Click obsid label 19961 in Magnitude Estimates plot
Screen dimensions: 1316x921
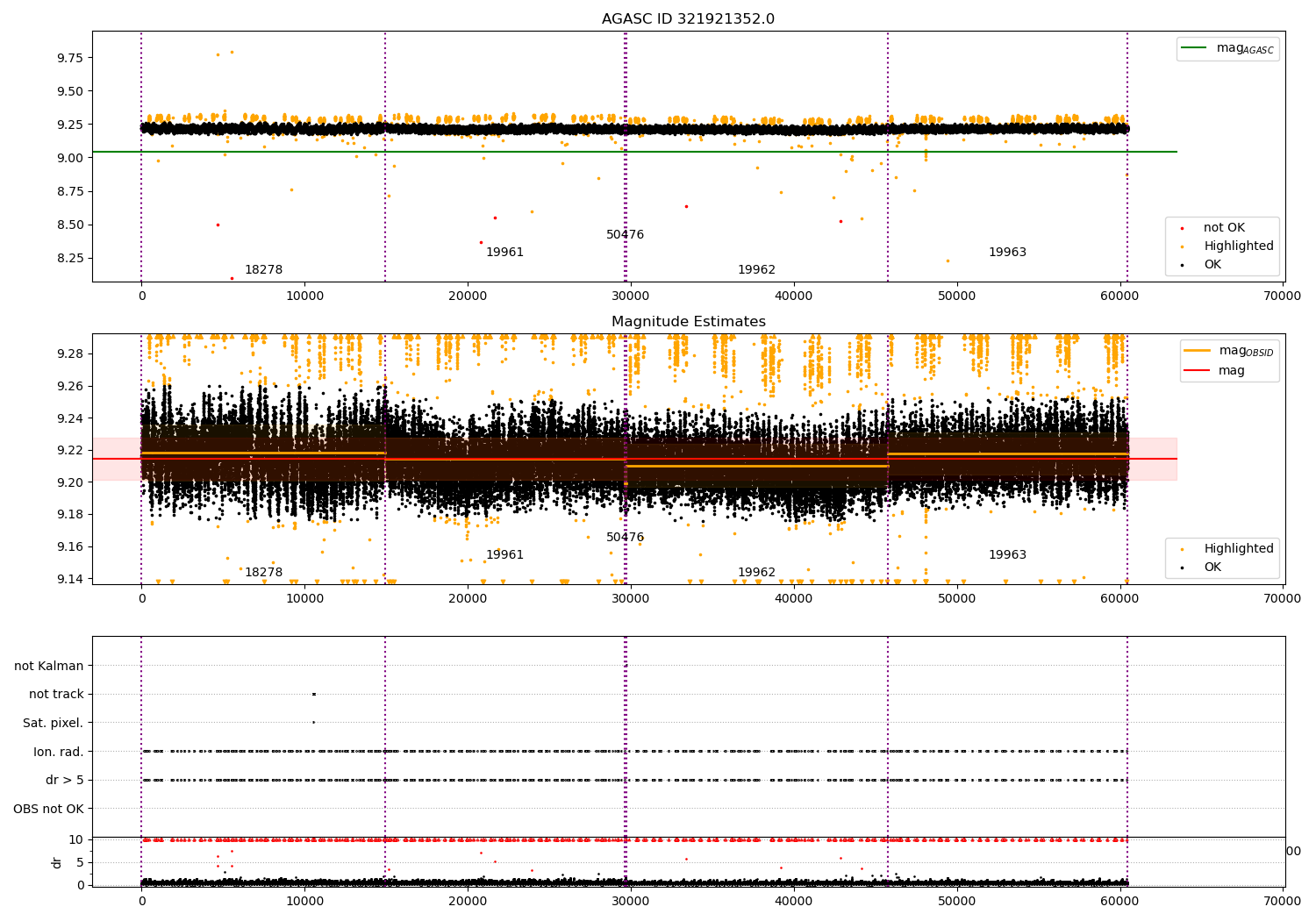coord(504,554)
